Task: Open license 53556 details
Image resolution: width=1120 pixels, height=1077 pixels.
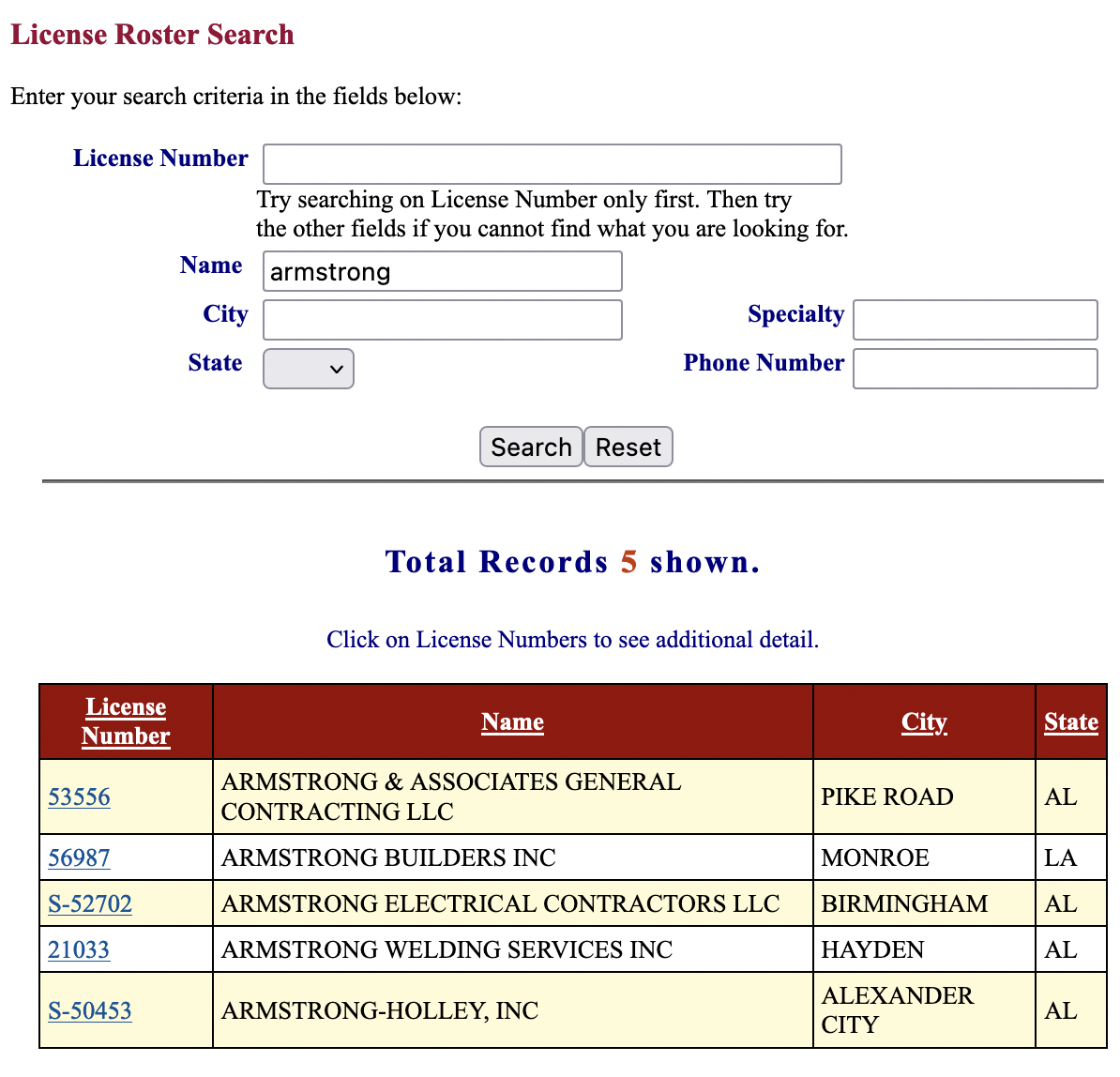Action: pyautogui.click(x=79, y=796)
